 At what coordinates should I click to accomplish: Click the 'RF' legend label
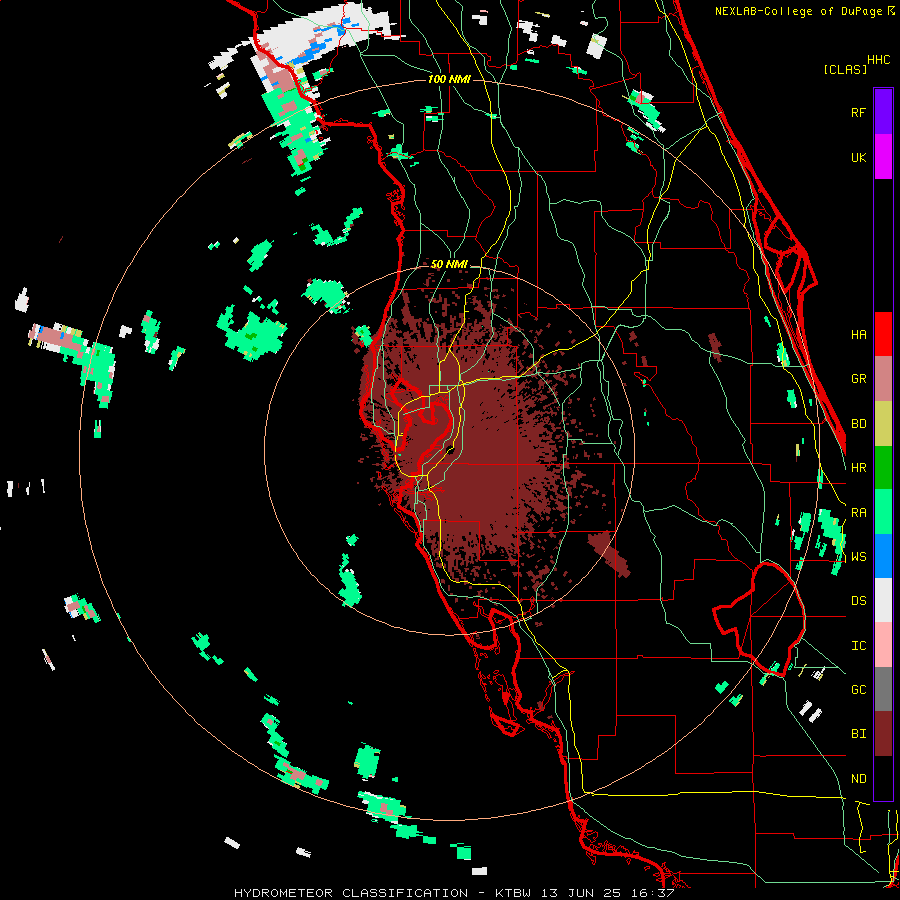[858, 112]
